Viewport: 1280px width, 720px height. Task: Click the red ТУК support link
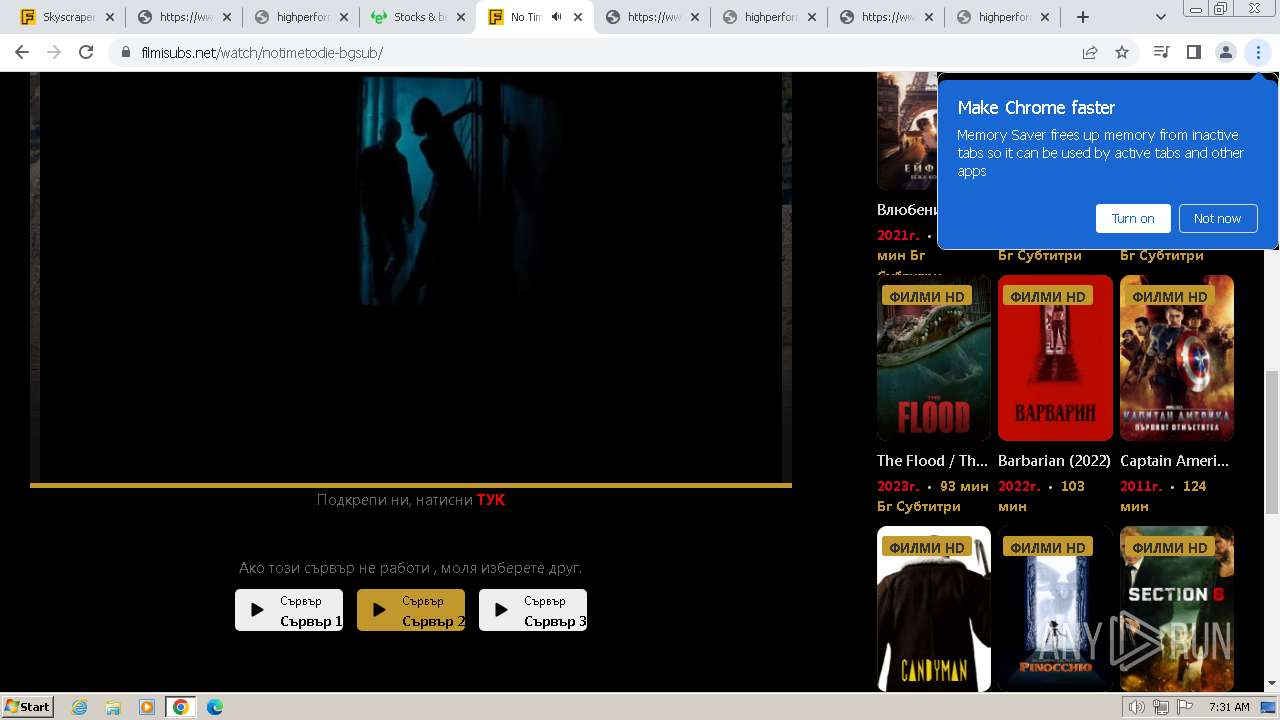[491, 500]
